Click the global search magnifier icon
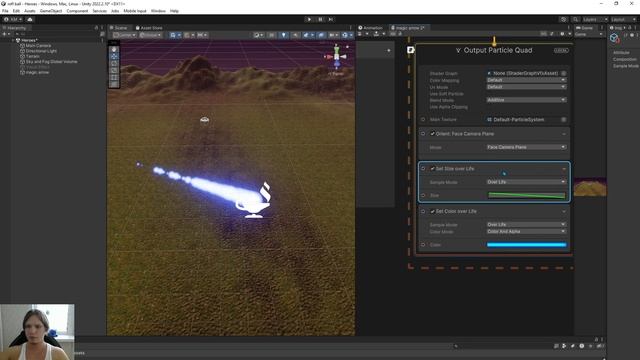Screen dimensions: 640x360 (575, 19)
